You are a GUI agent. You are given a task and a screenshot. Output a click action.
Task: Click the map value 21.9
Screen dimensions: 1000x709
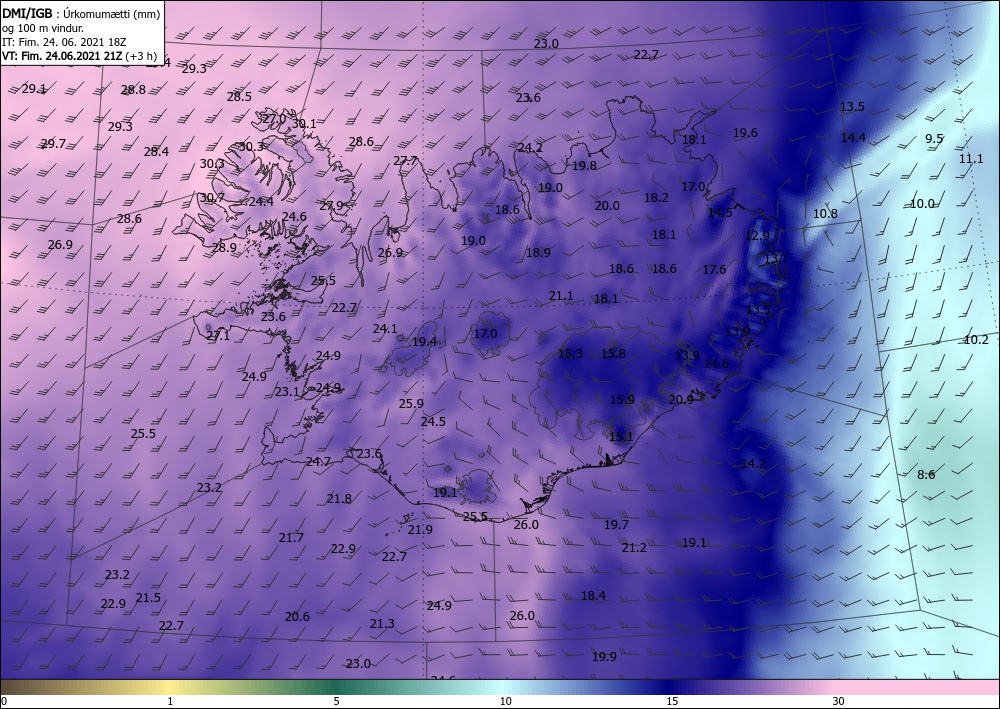pyautogui.click(x=420, y=530)
